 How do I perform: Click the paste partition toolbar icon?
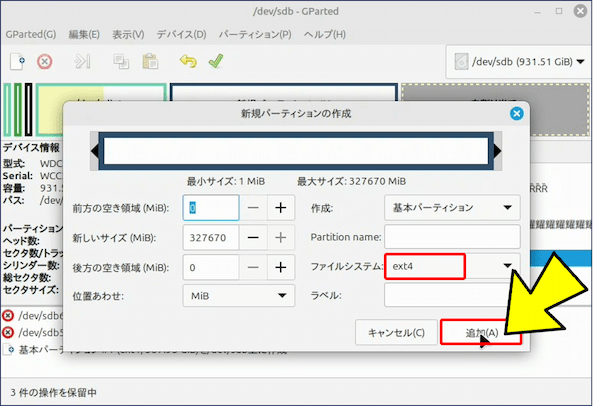(x=150, y=62)
